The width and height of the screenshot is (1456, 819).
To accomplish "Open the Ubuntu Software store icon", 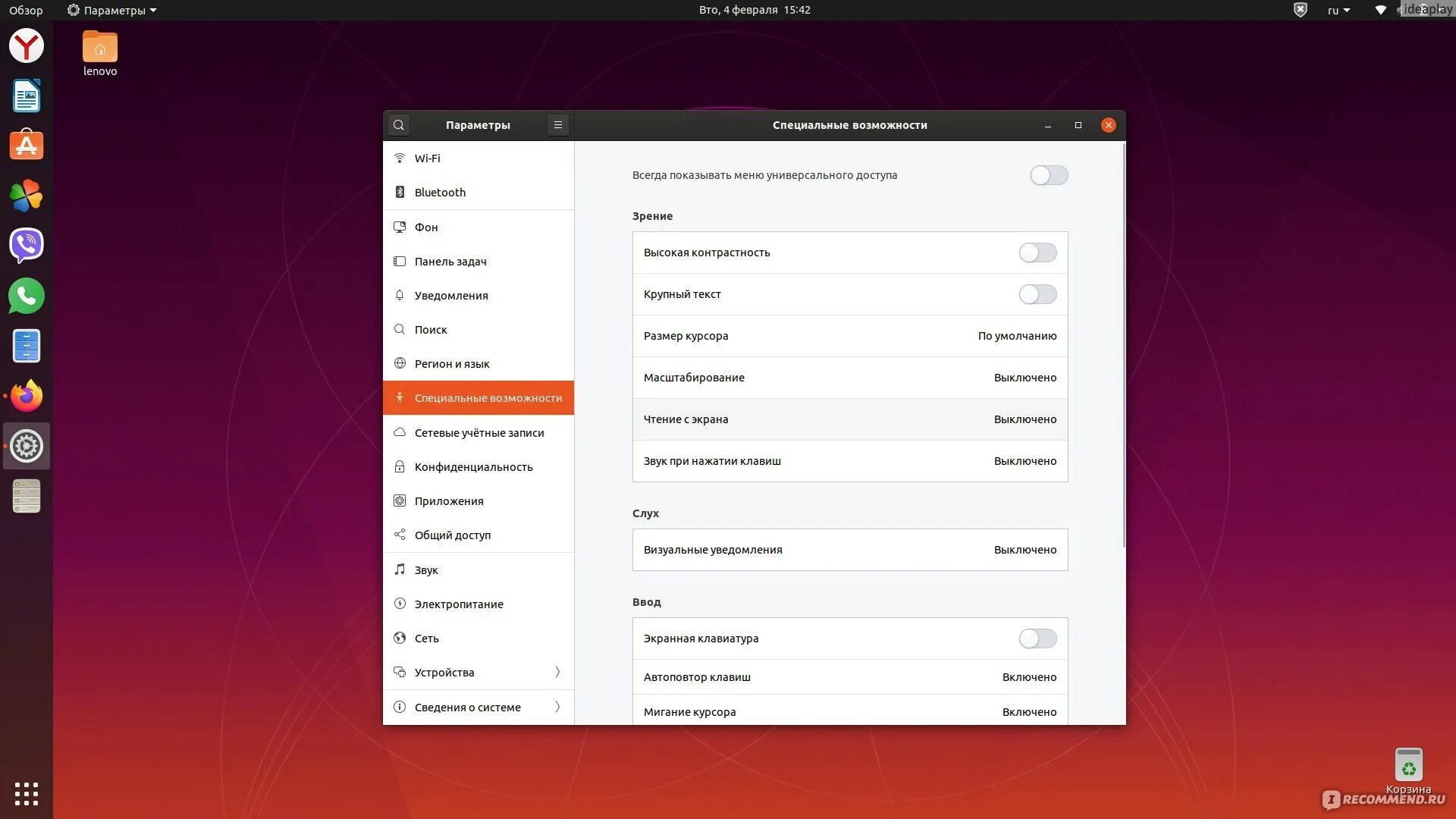I will click(27, 145).
